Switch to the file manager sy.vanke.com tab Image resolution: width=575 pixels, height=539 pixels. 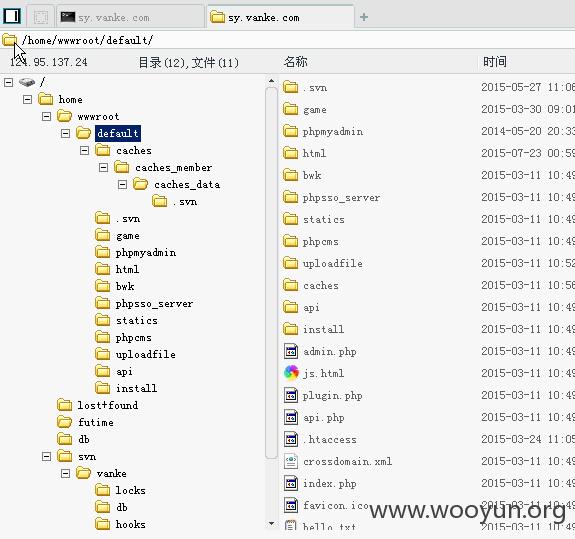[x=280, y=17]
